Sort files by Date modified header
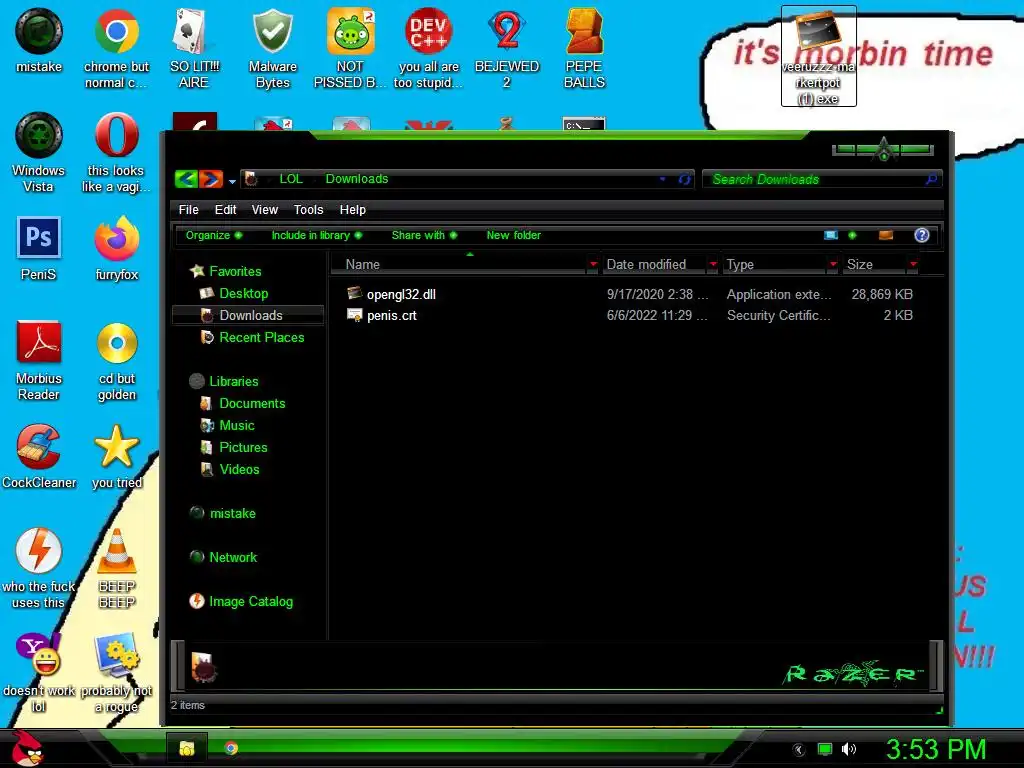 pyautogui.click(x=655, y=264)
